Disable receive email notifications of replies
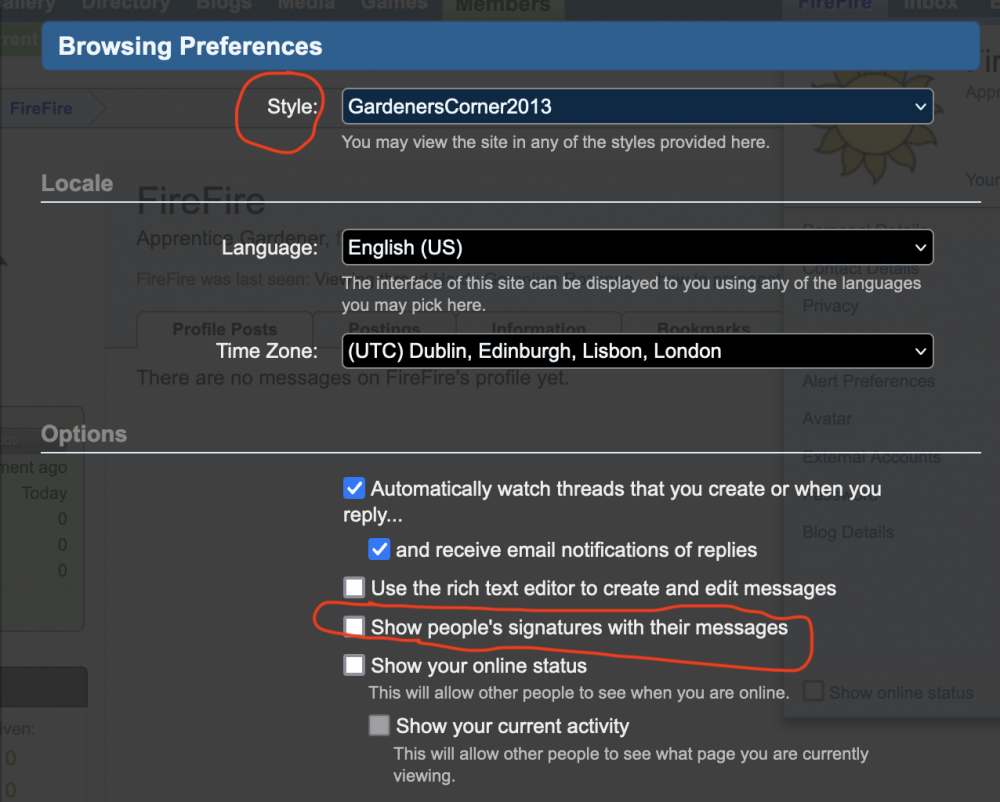1000x802 pixels. point(379,549)
